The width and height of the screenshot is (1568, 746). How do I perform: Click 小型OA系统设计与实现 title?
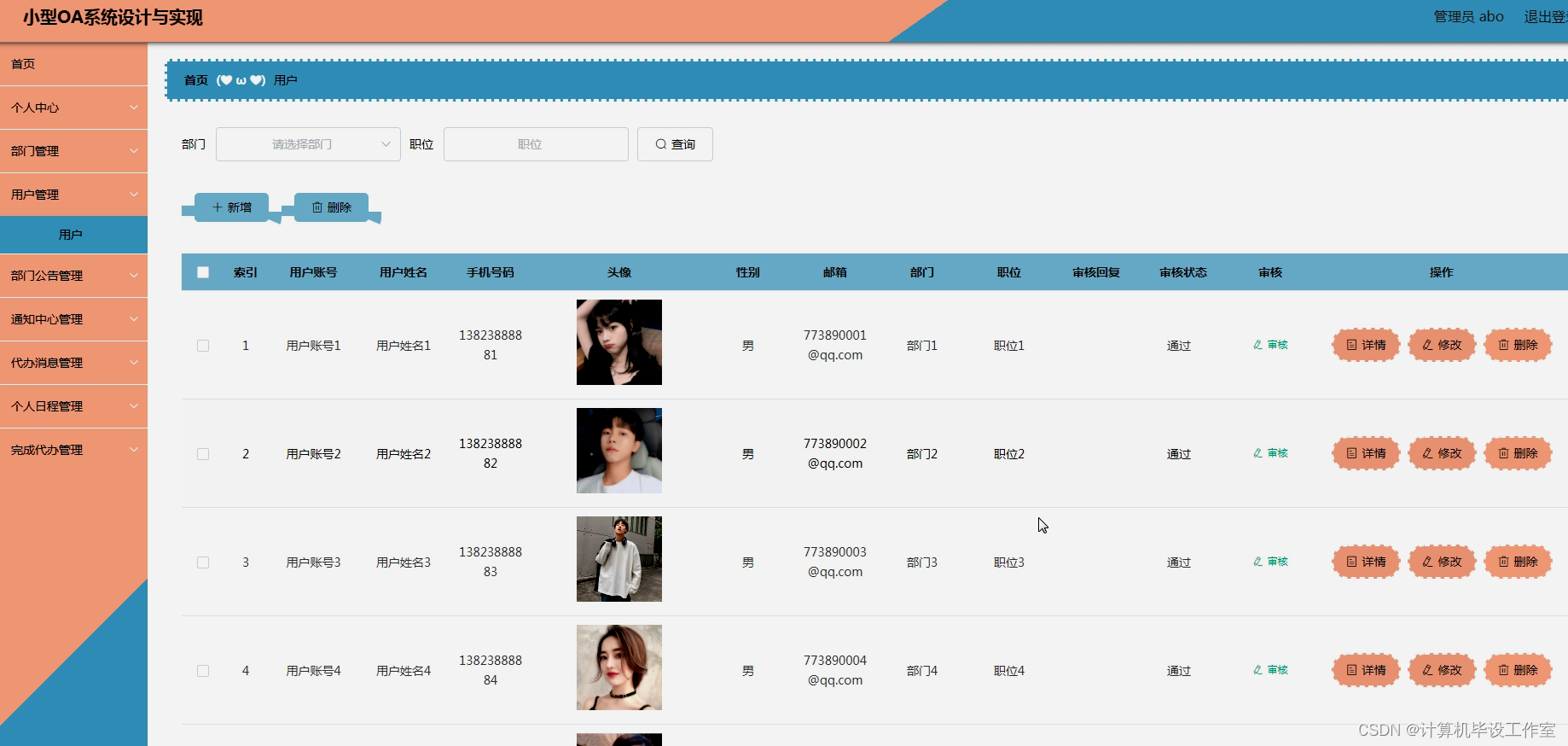pyautogui.click(x=113, y=18)
